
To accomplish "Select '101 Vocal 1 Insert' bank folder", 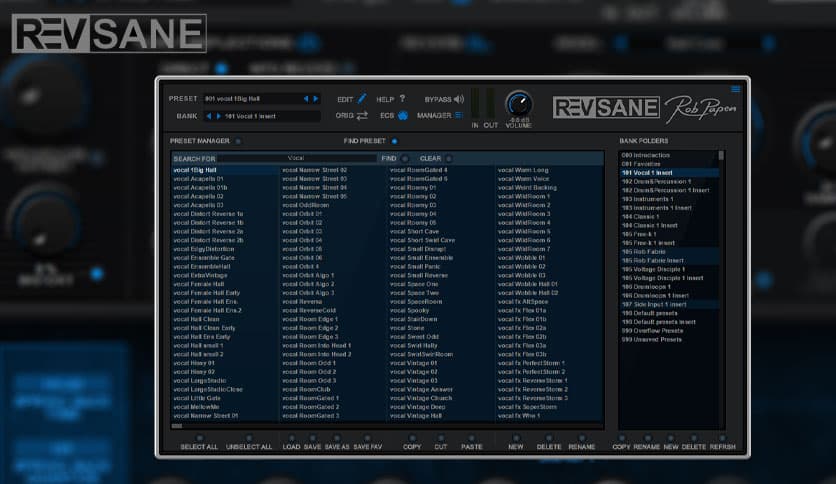I will click(x=669, y=173).
